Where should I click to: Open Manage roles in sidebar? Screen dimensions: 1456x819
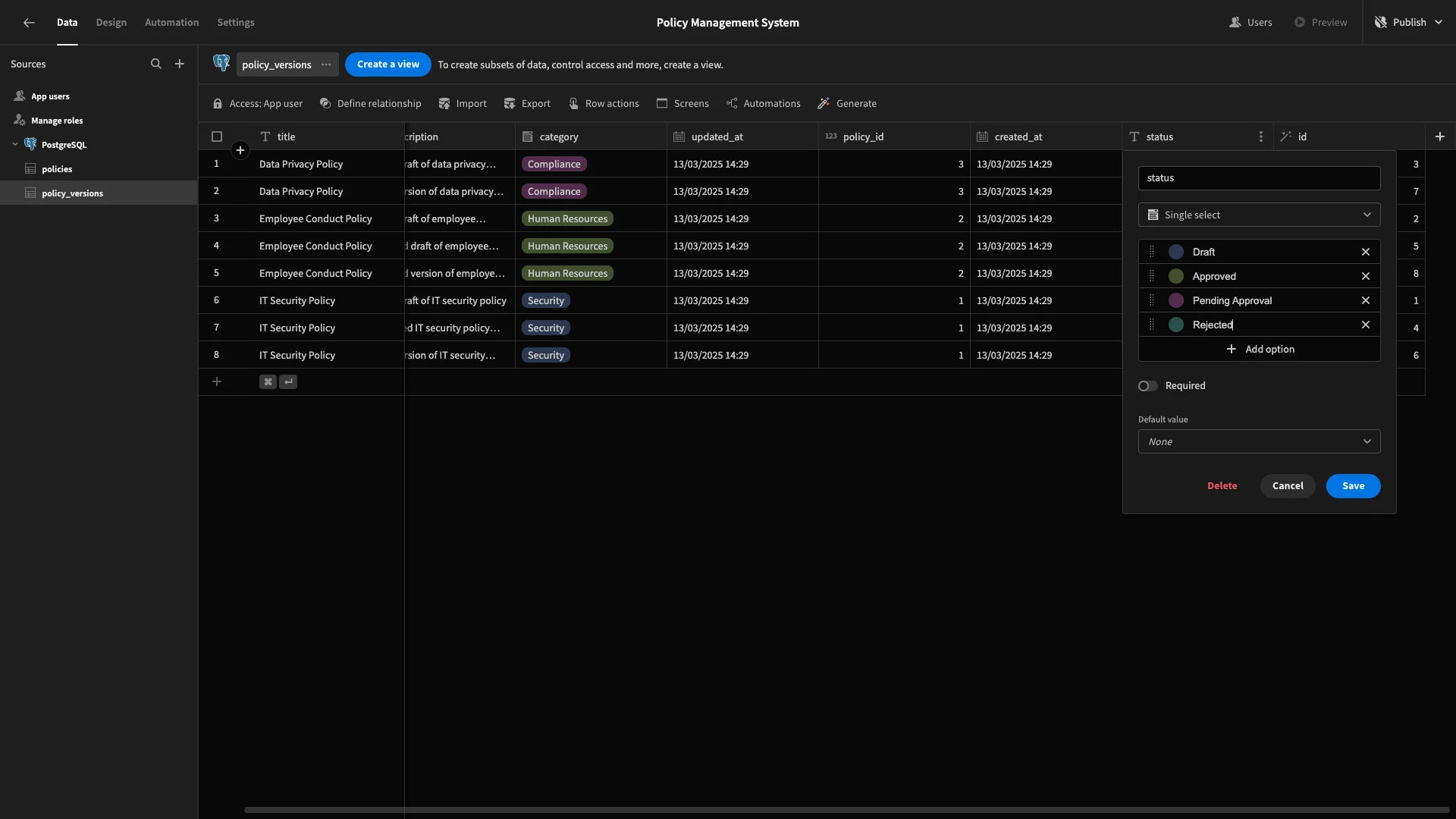[x=99, y=121]
